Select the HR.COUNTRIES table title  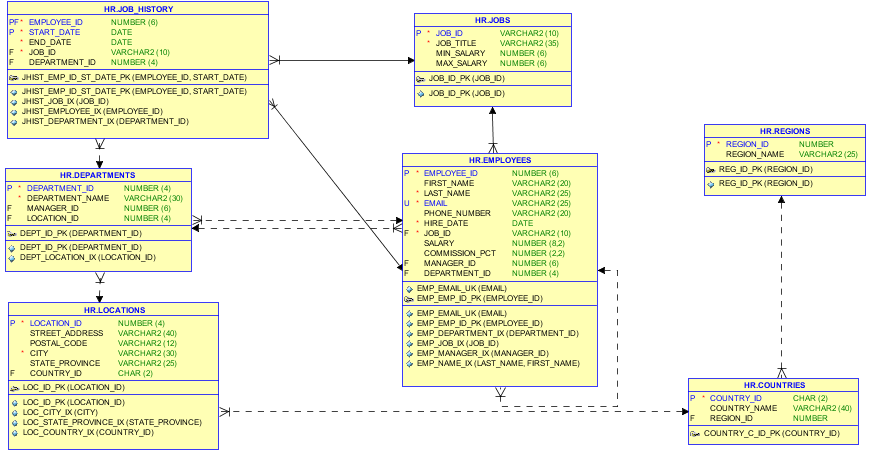point(773,385)
